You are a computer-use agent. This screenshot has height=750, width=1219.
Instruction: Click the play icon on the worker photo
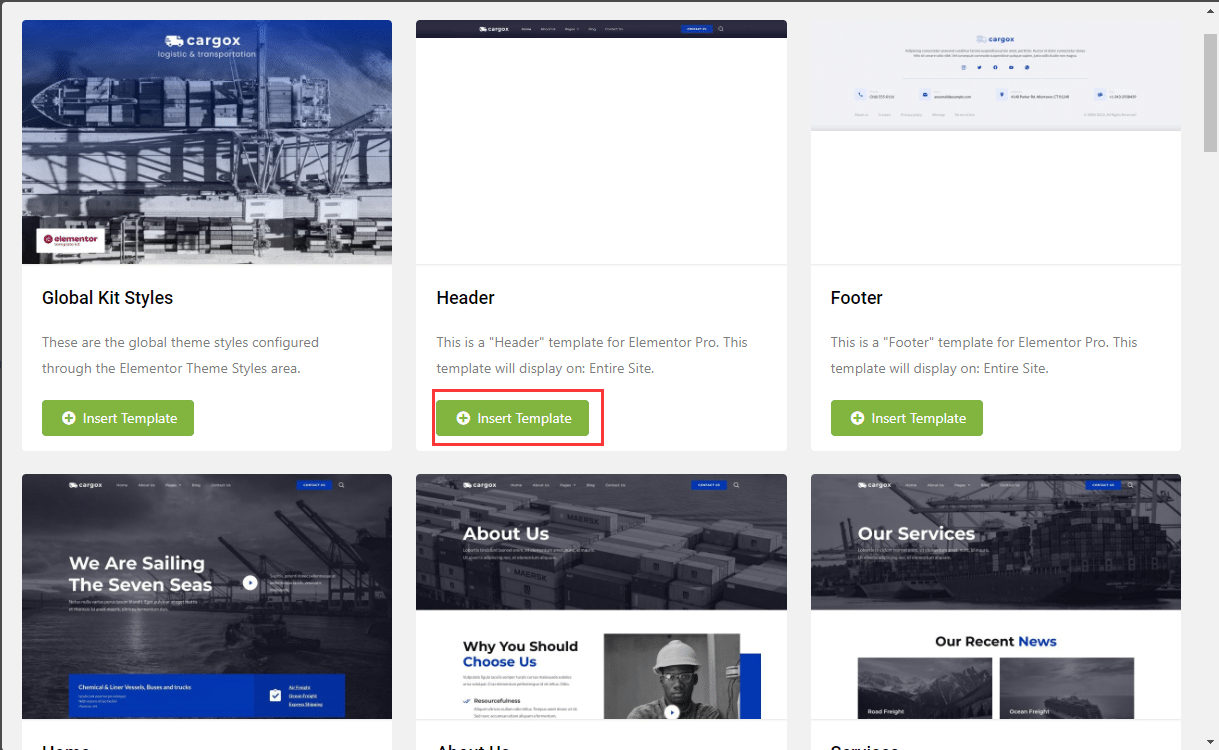tap(672, 712)
